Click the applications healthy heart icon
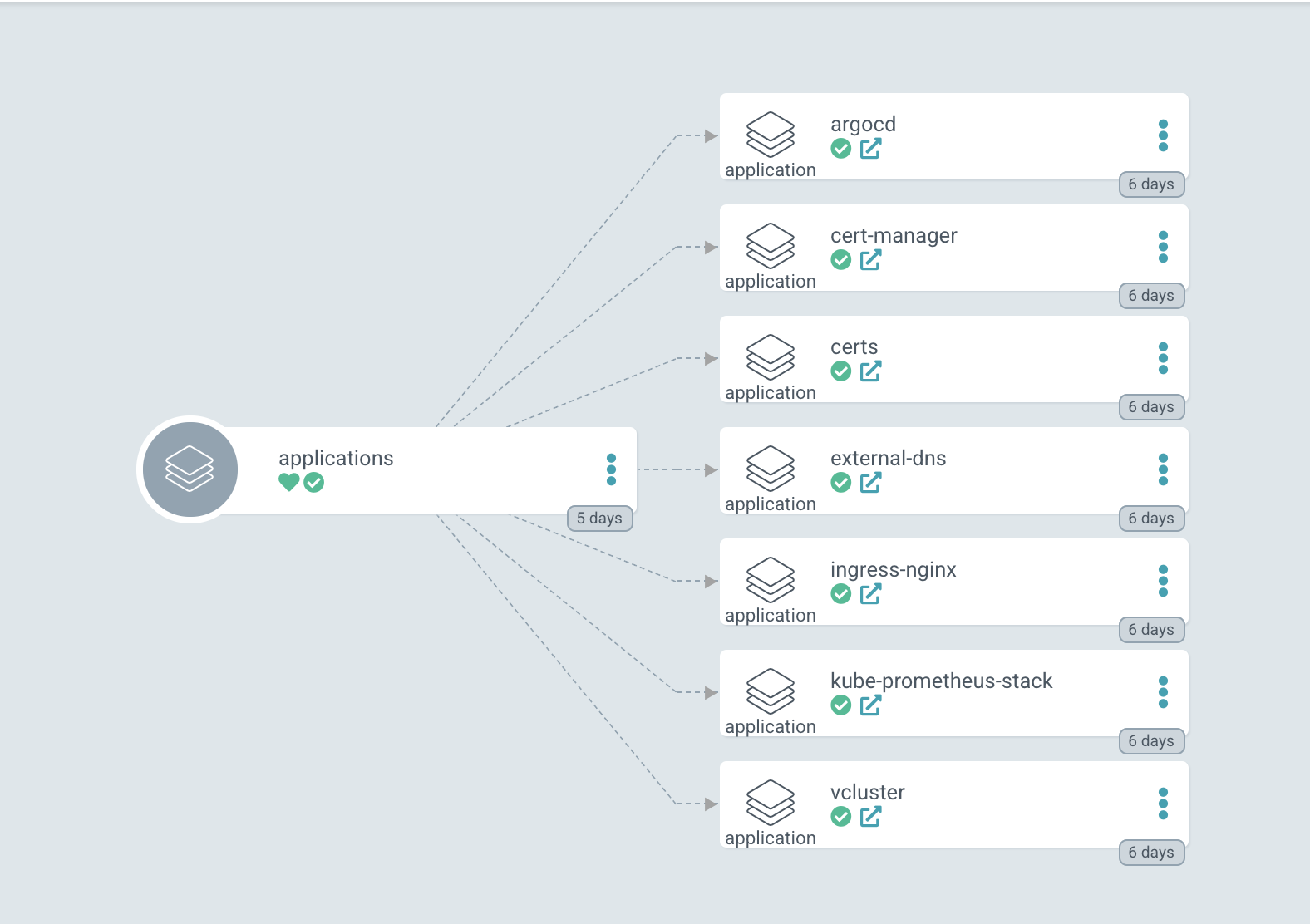The height and width of the screenshot is (924, 1310). [x=288, y=482]
